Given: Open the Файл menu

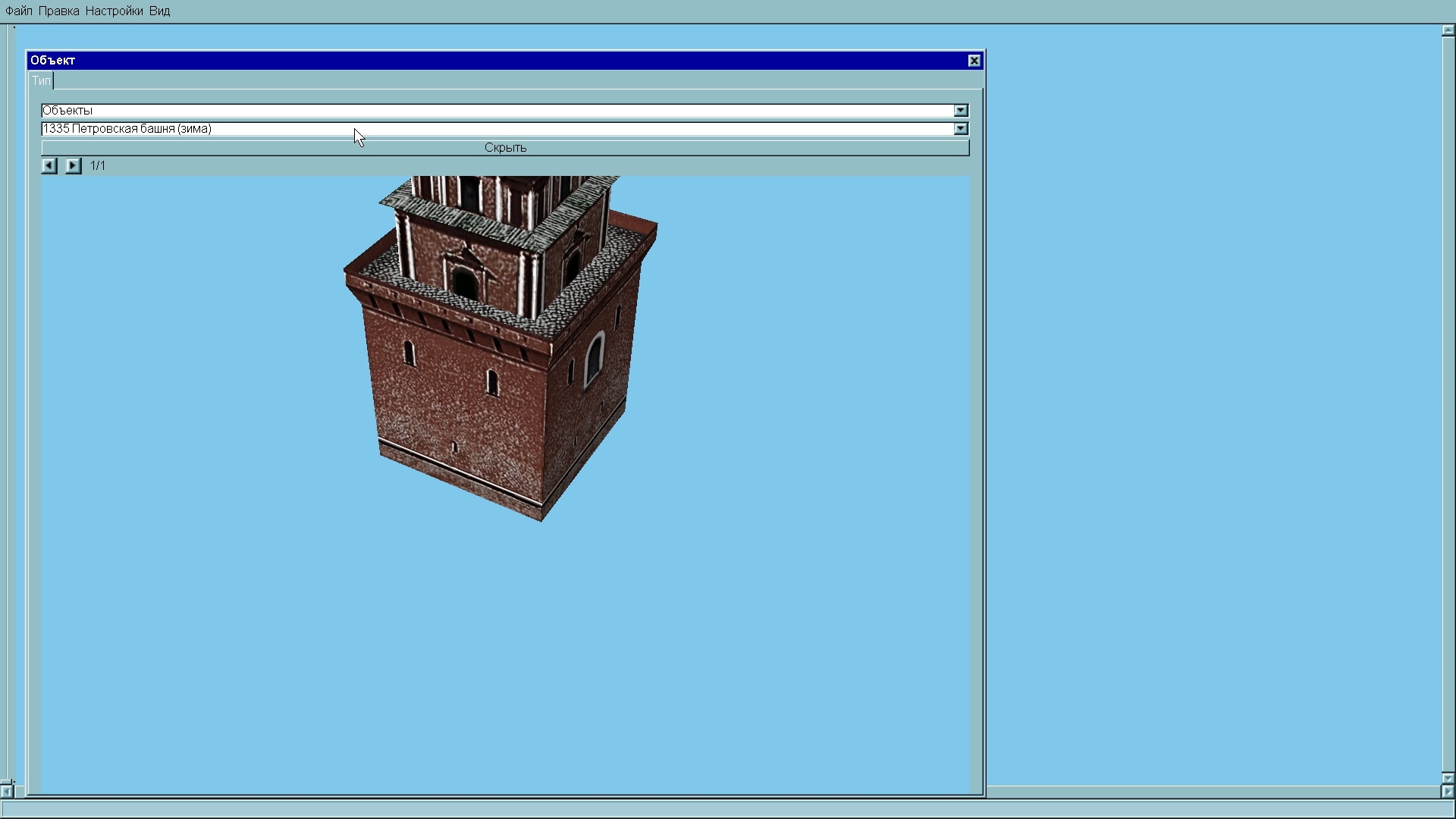Looking at the screenshot, I should 19,11.
